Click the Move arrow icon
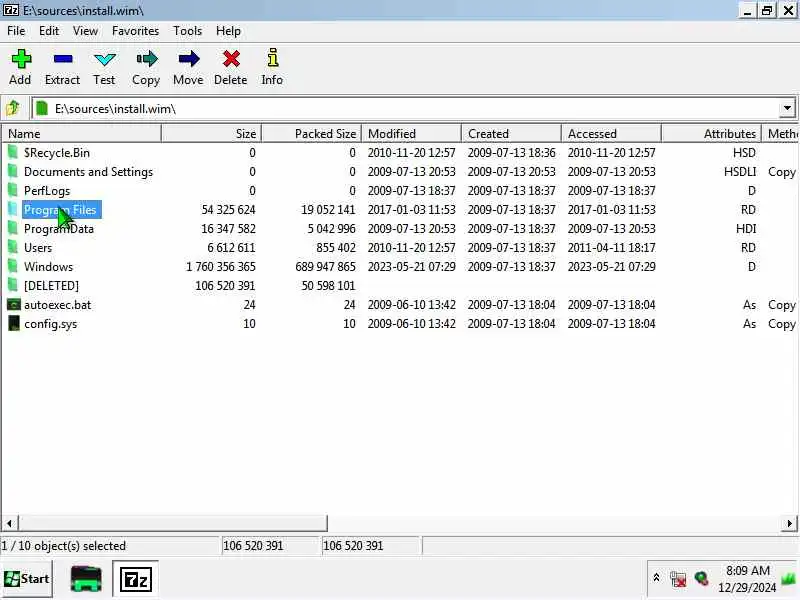This screenshot has height=600, width=800. [189, 59]
